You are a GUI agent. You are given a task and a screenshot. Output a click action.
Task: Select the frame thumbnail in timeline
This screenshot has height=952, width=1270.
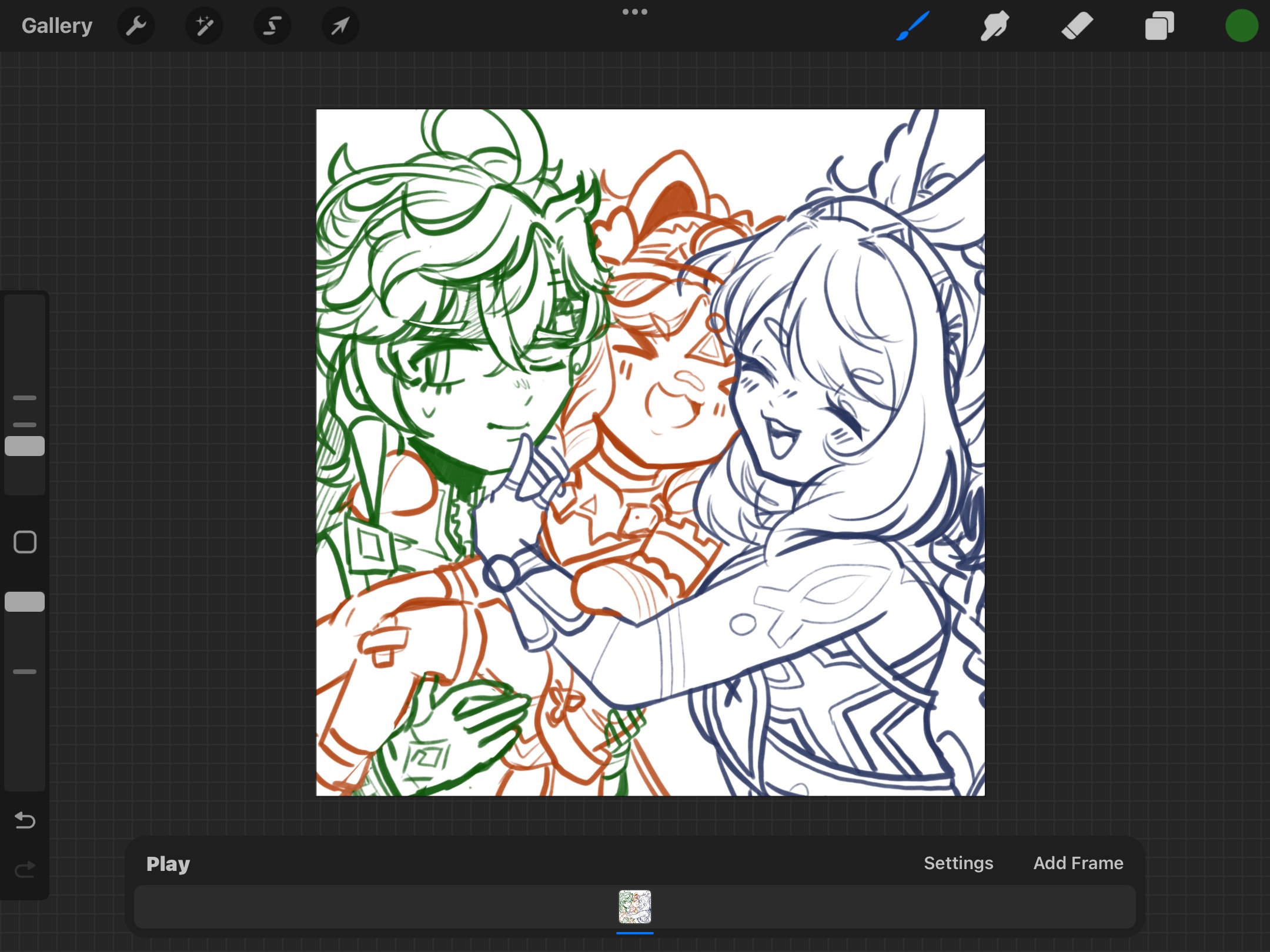click(634, 907)
